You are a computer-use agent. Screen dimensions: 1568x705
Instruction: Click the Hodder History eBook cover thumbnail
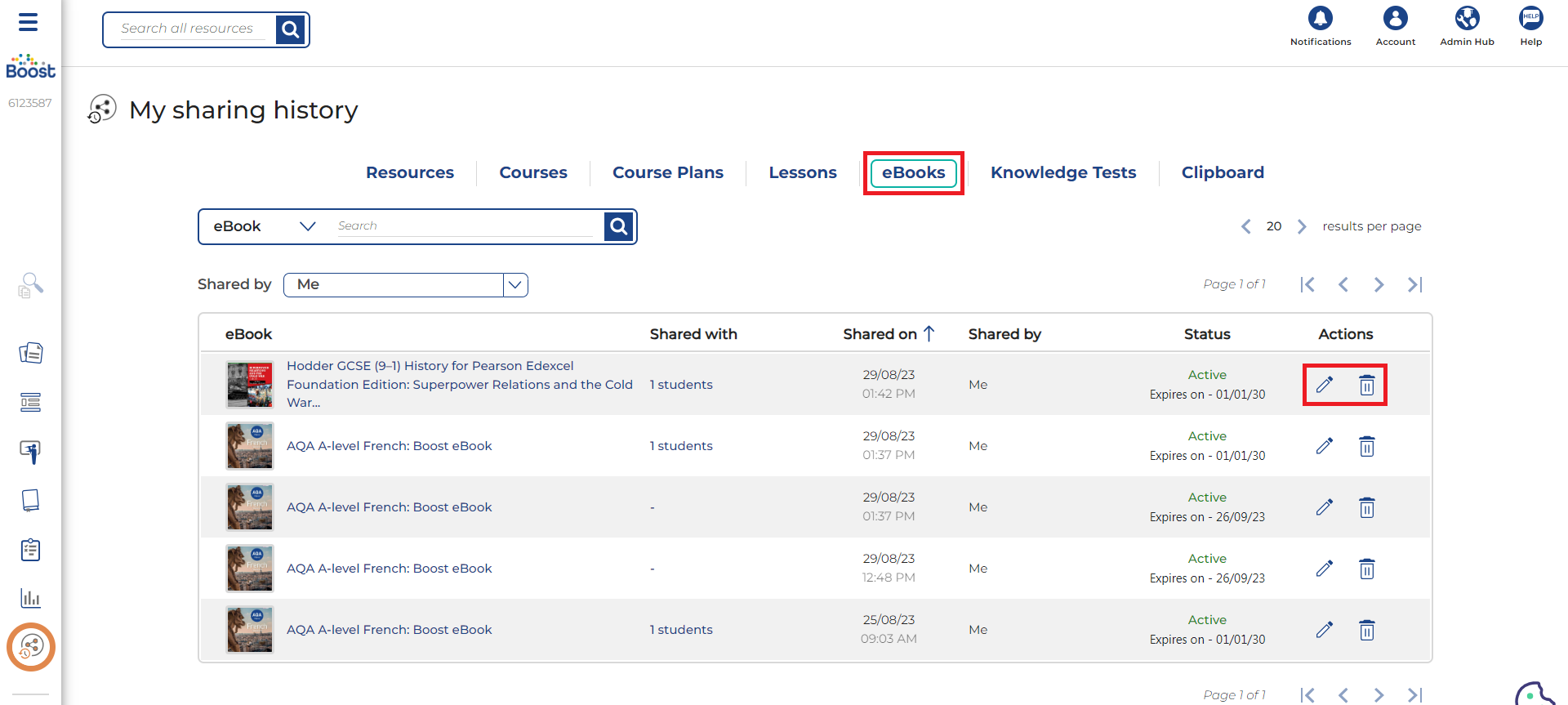point(250,385)
